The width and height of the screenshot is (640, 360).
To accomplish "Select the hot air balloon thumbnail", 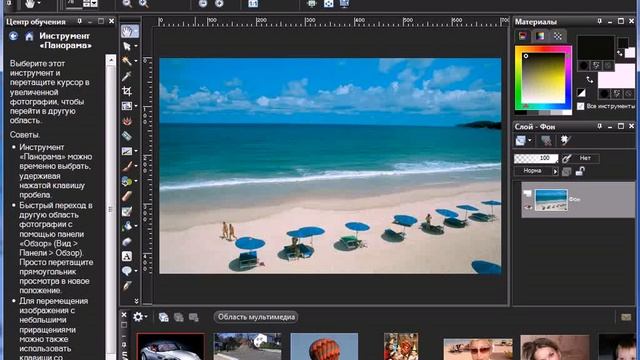I will [x=324, y=347].
